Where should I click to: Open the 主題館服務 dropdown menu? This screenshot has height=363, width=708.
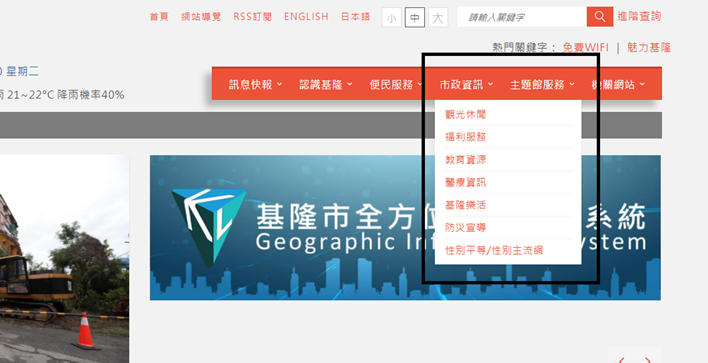click(x=542, y=84)
